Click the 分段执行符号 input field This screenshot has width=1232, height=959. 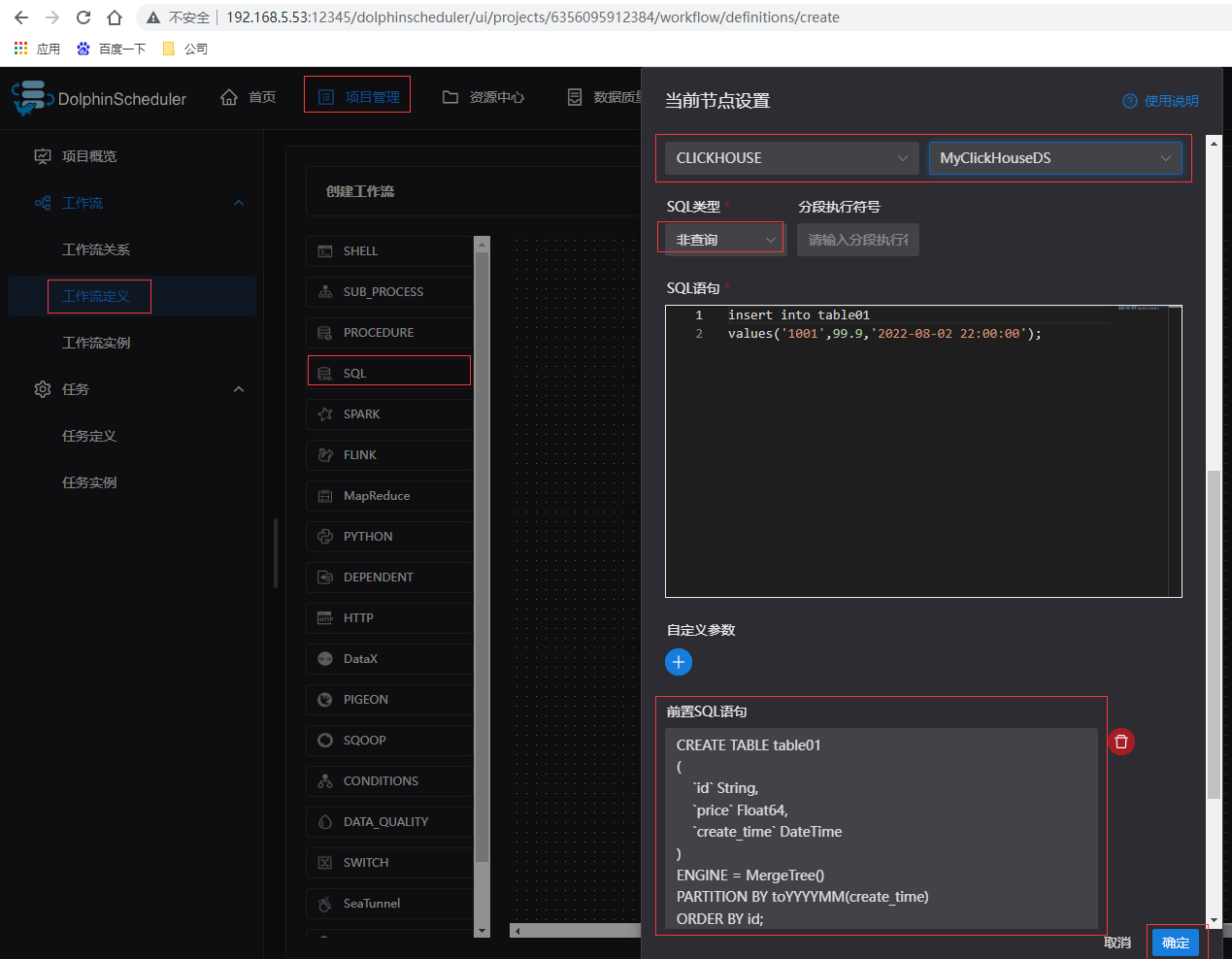point(857,240)
